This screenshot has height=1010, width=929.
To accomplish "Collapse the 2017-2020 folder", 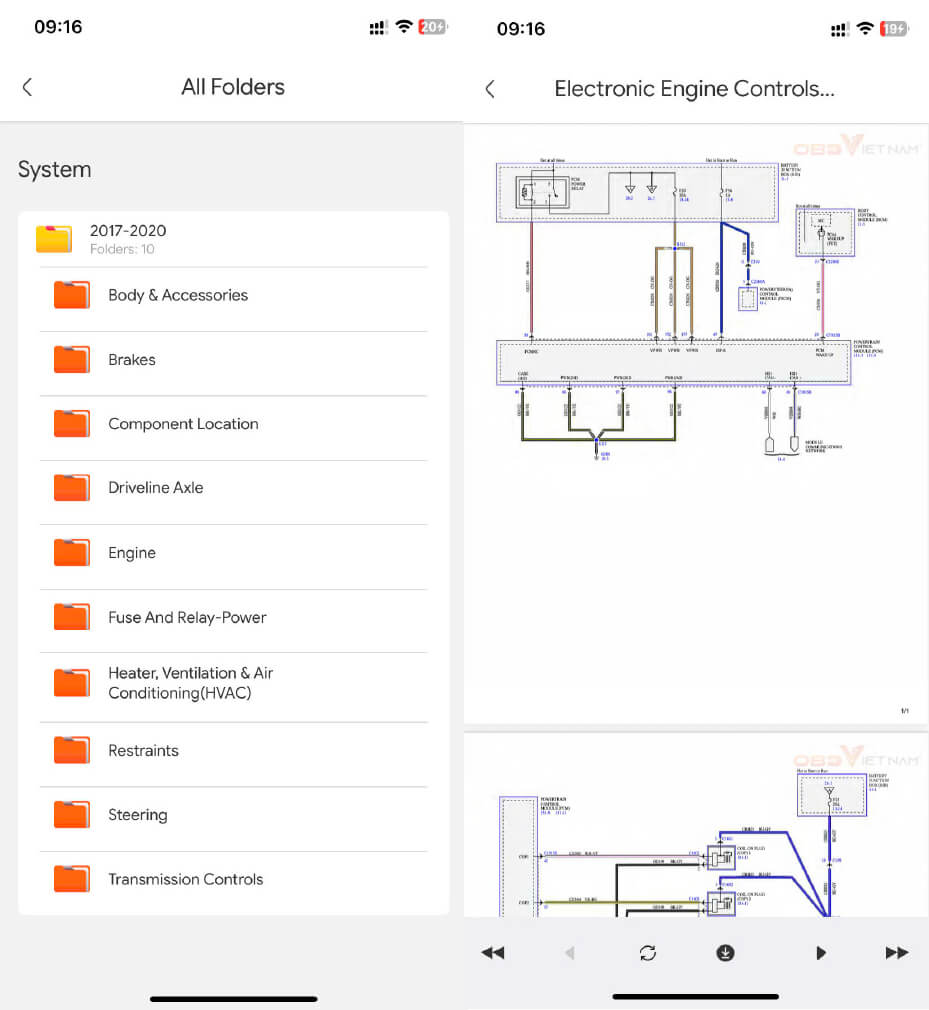I will (128, 239).
